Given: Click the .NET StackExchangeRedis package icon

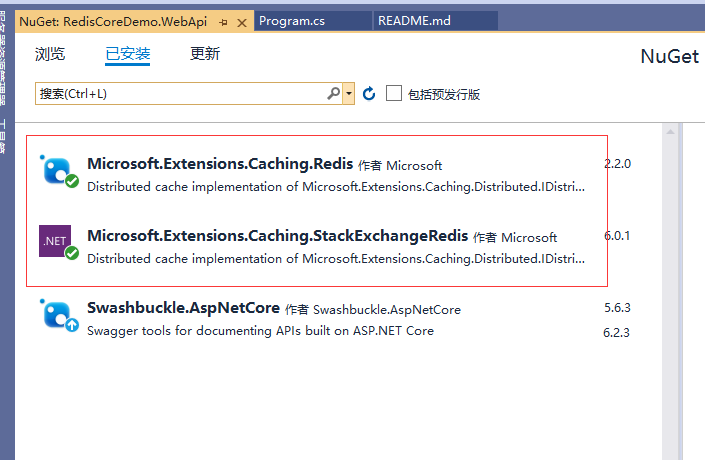Looking at the screenshot, I should pos(59,242).
